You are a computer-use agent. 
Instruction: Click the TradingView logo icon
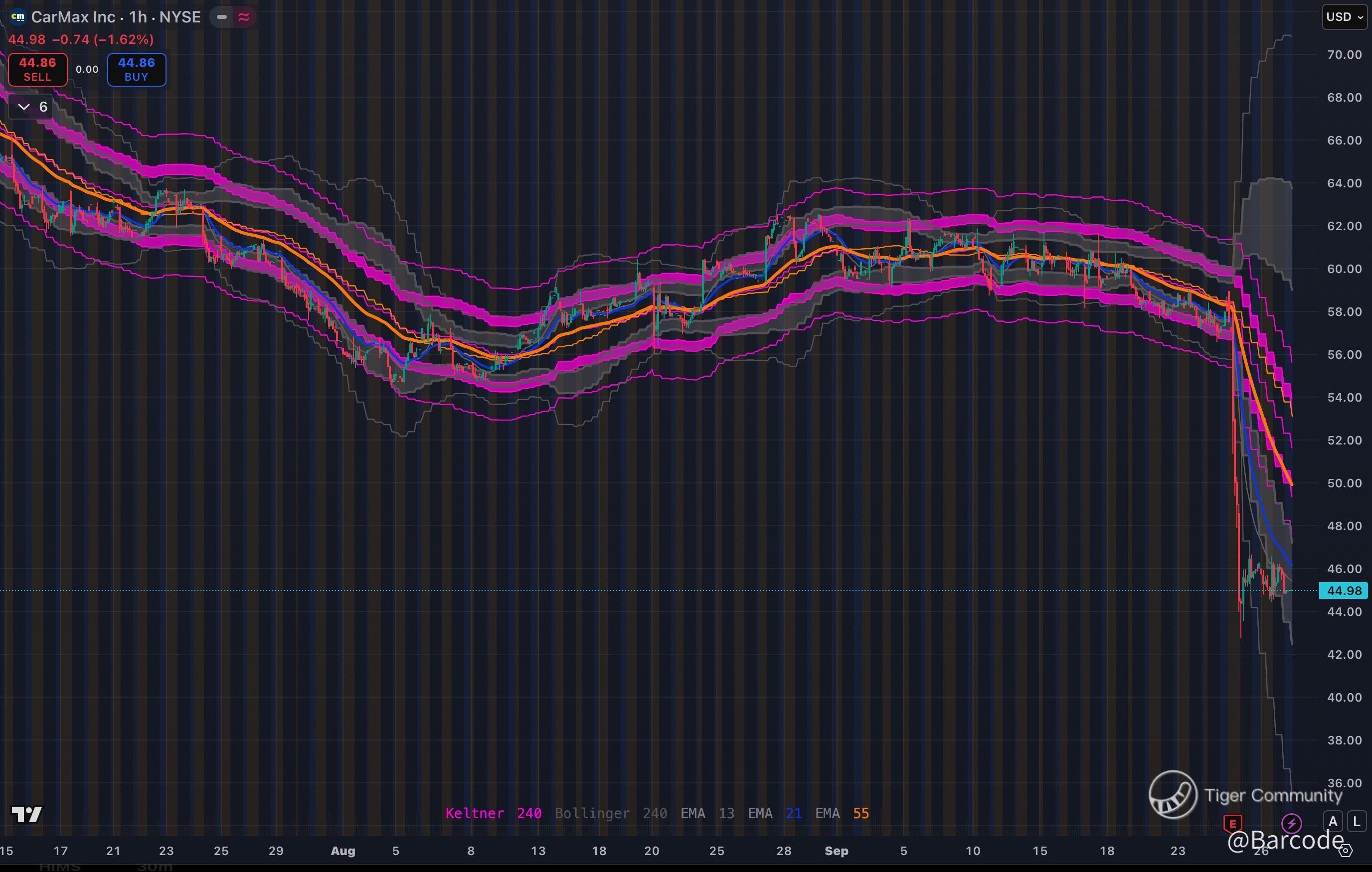pos(26,815)
